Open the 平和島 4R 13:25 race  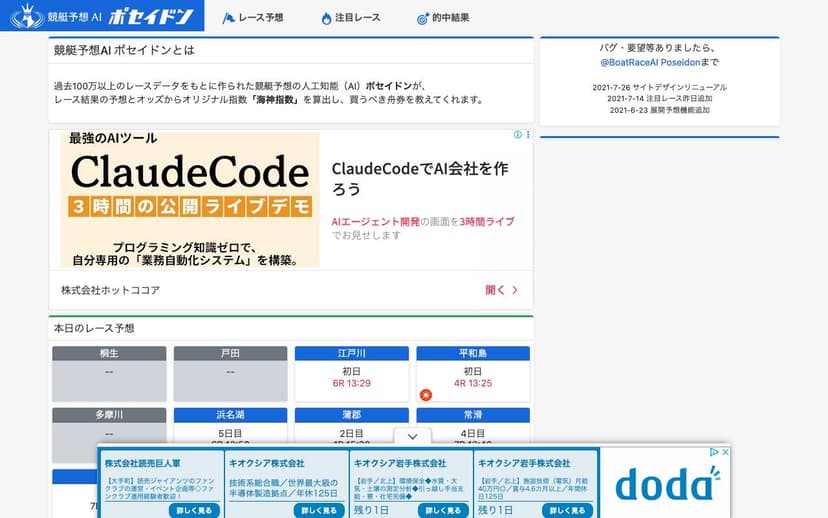(x=473, y=383)
